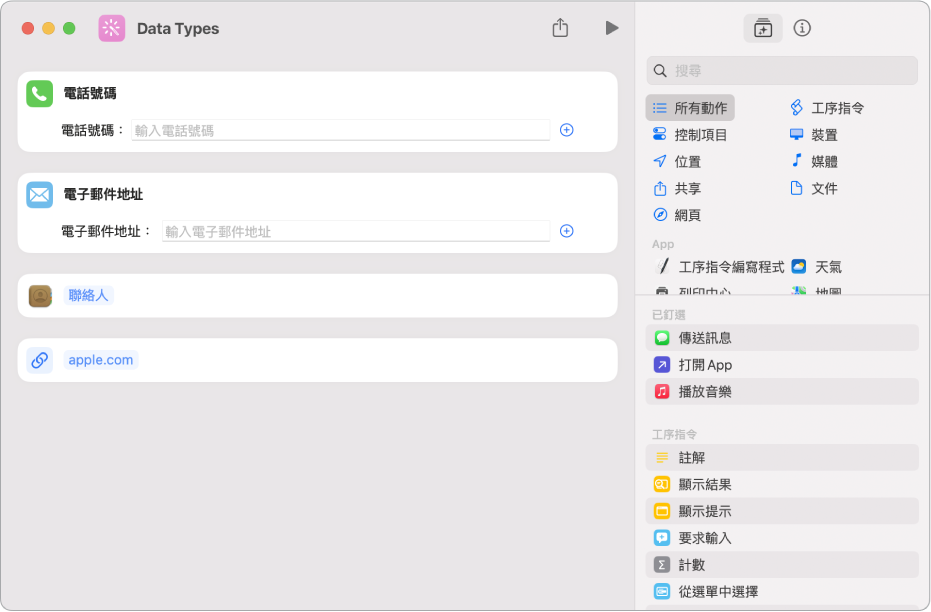The height and width of the screenshot is (612, 931).
Task: Choose the 註解 action
Action: pyautogui.click(x=782, y=458)
